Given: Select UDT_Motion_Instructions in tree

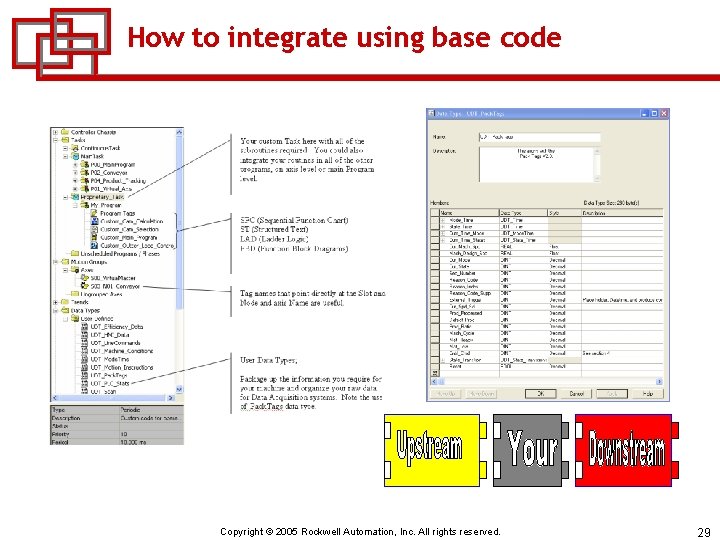Looking at the screenshot, I should [x=122, y=367].
